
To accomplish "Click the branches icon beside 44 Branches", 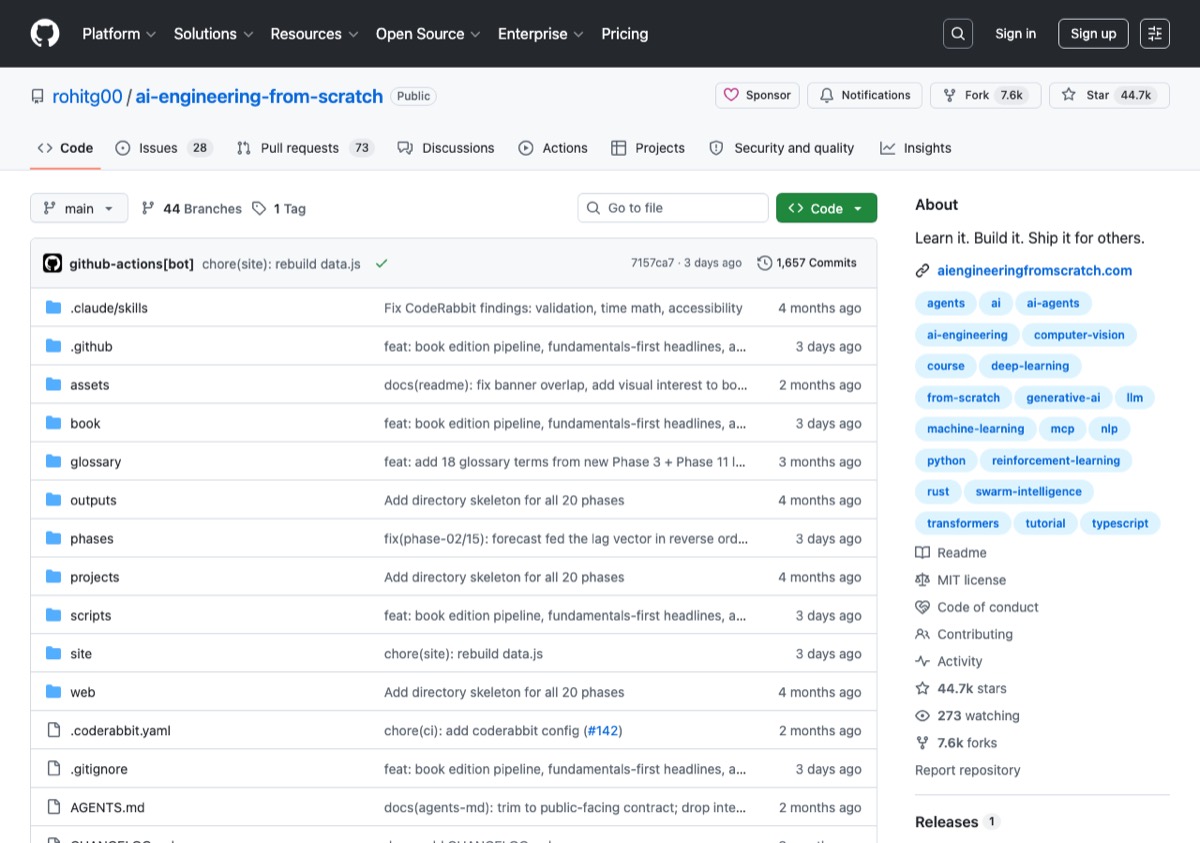I will pyautogui.click(x=148, y=208).
